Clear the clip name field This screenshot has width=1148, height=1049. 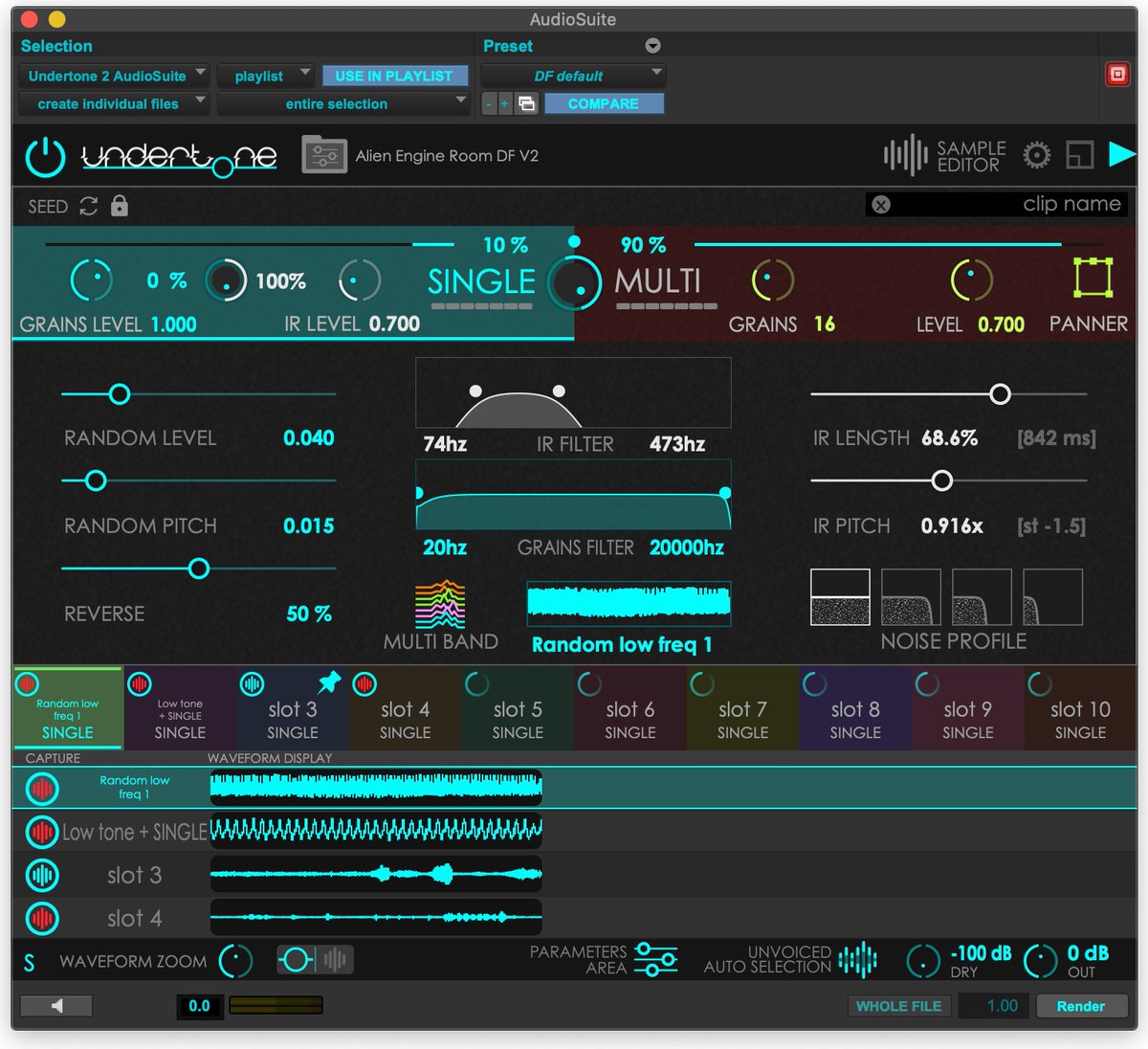point(881,204)
